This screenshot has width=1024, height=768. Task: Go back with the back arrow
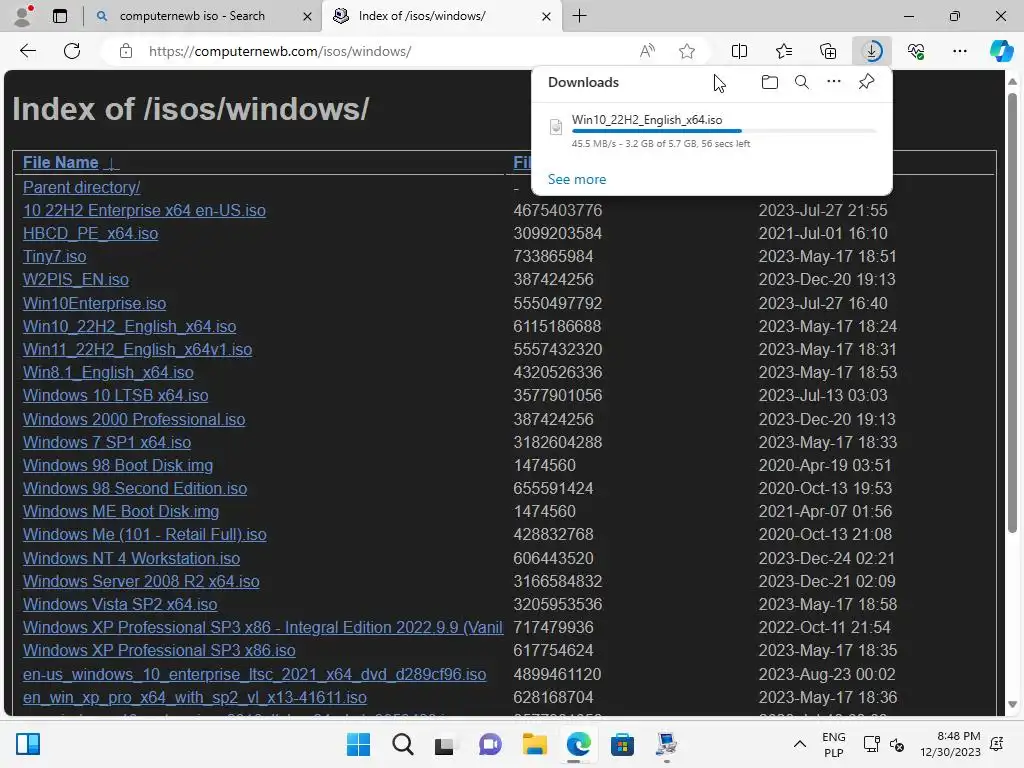(27, 51)
